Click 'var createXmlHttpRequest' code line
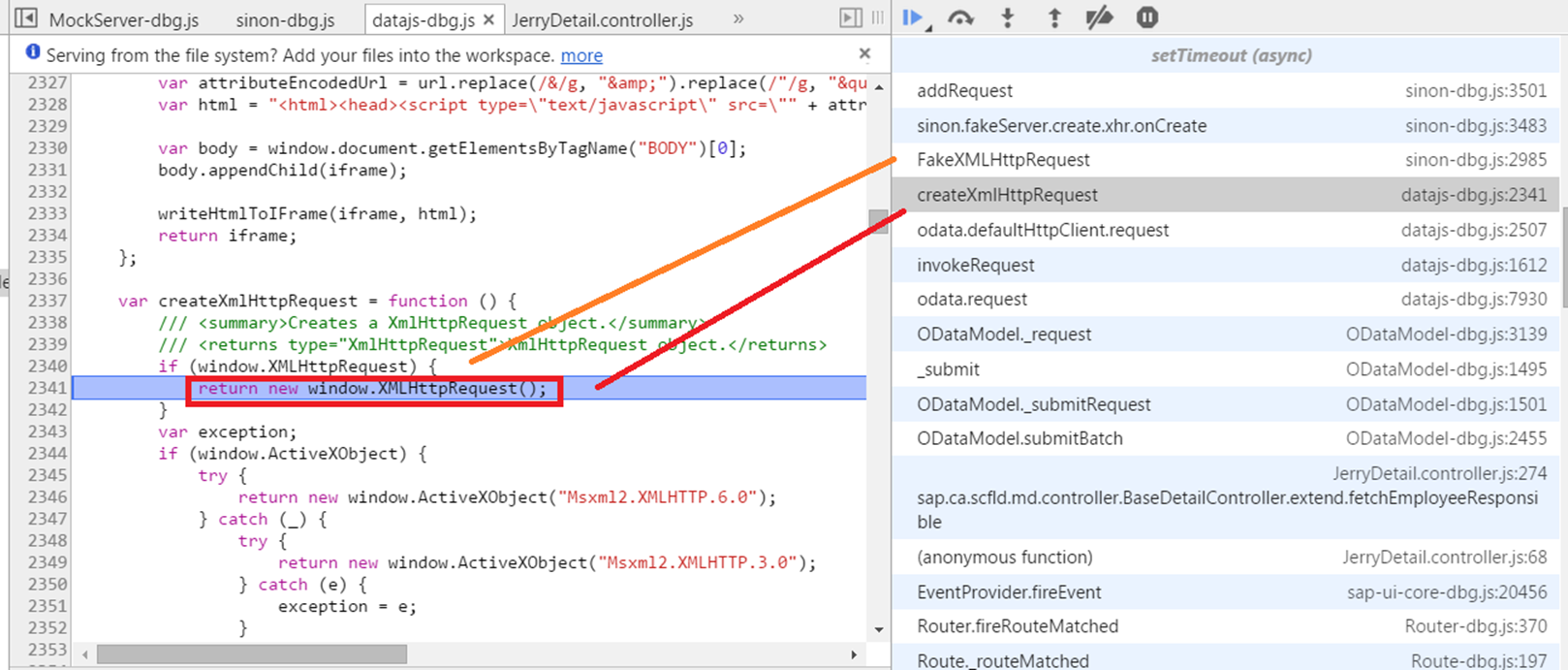The height and width of the screenshot is (670, 1568). (x=318, y=301)
